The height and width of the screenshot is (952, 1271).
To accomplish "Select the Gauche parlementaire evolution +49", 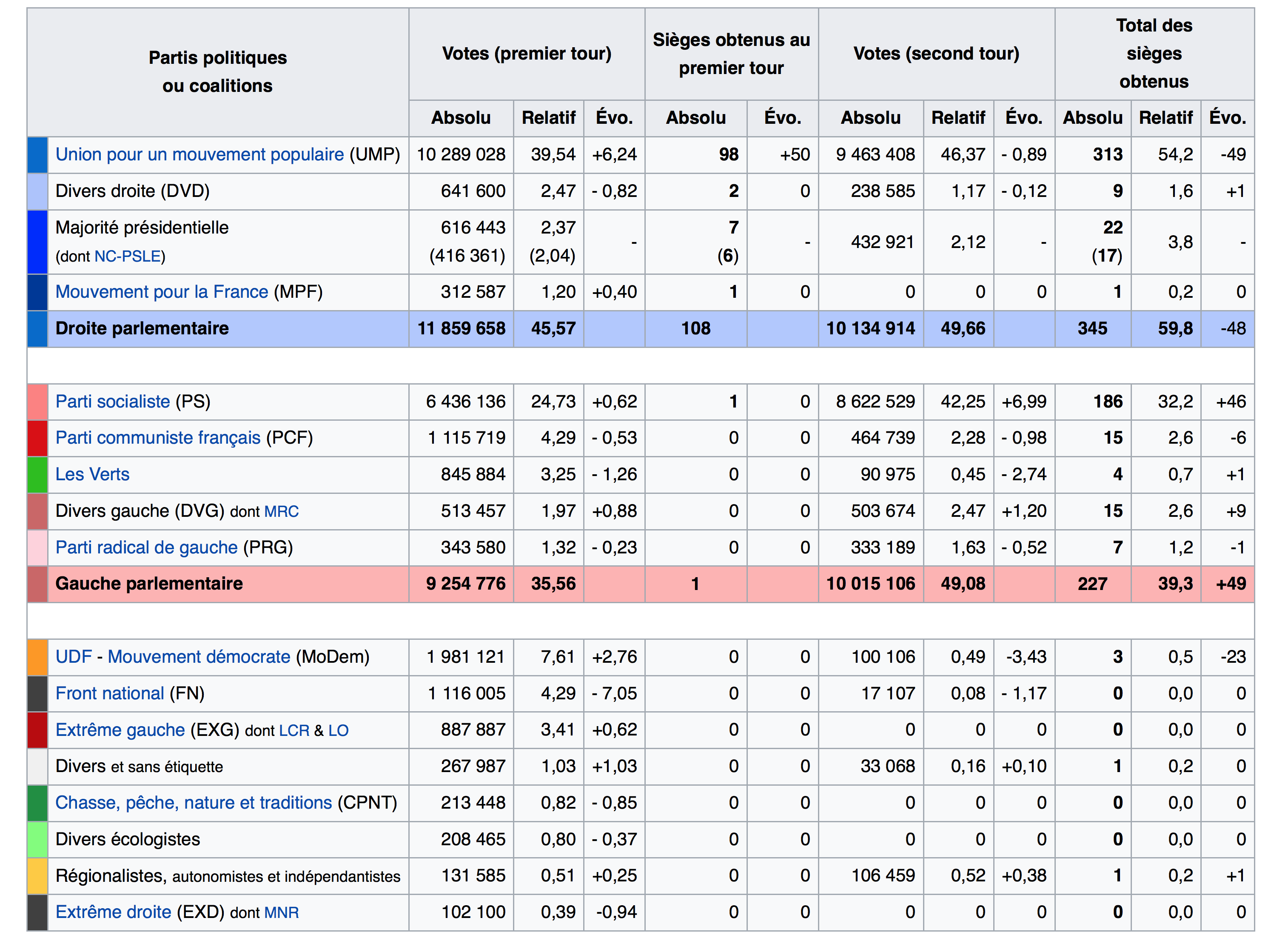I will click(x=1231, y=584).
